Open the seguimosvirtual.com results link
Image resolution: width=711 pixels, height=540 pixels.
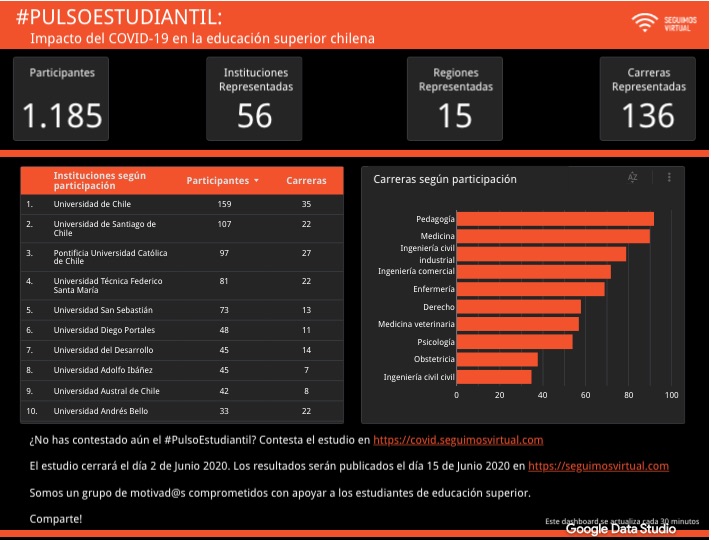pos(598,466)
